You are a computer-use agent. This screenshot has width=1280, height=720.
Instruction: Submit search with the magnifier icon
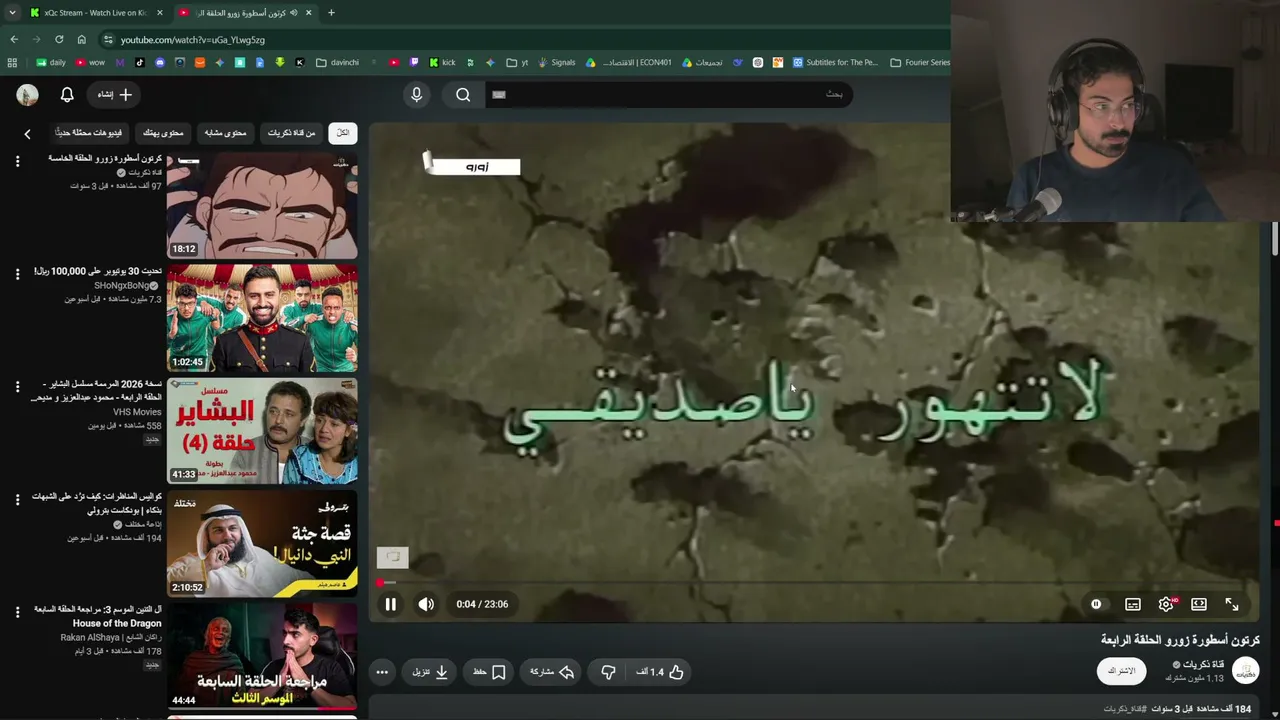[463, 95]
